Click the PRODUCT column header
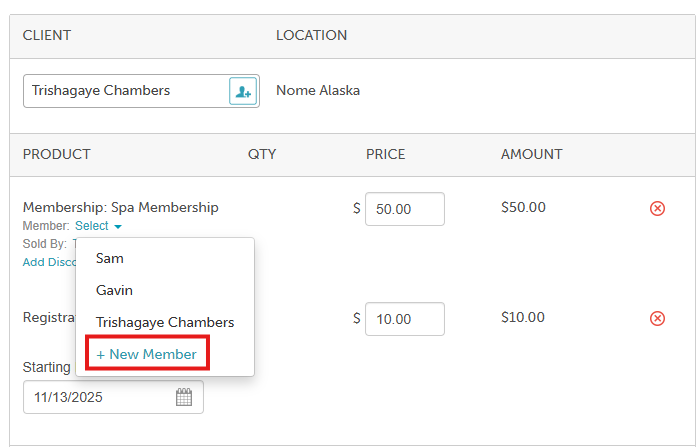699x447 pixels. 57,154
